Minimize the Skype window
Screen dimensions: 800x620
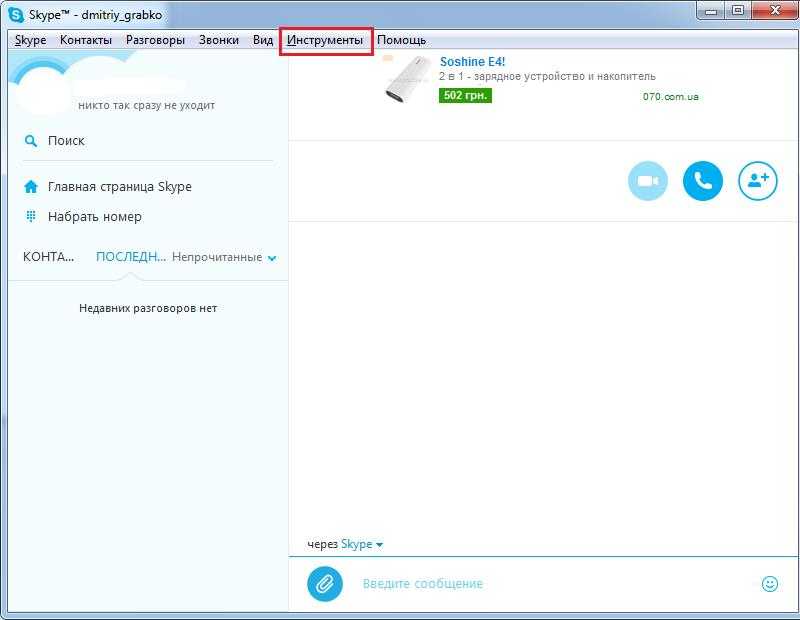click(x=711, y=11)
